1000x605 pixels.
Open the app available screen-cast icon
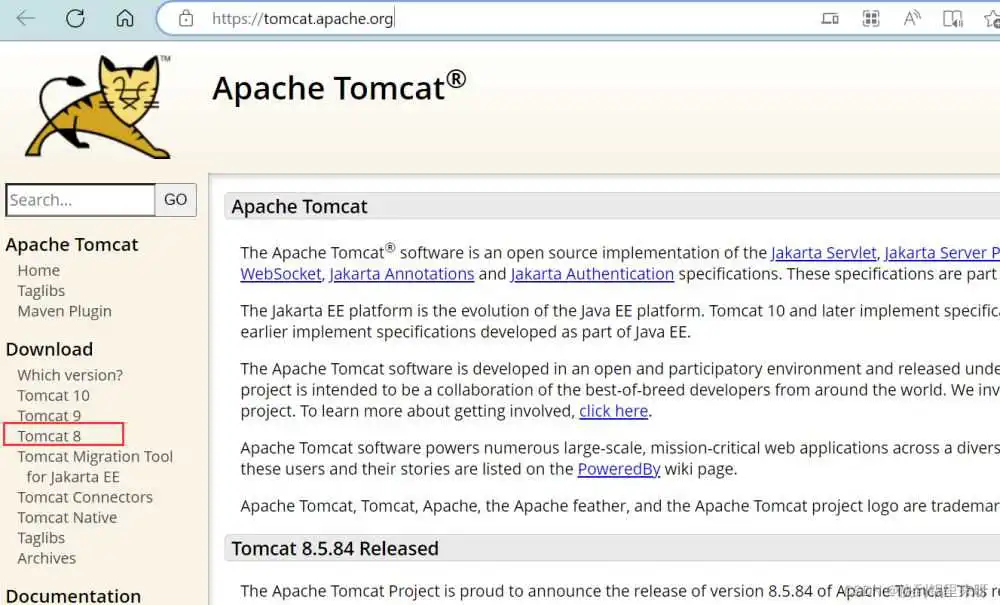click(830, 18)
